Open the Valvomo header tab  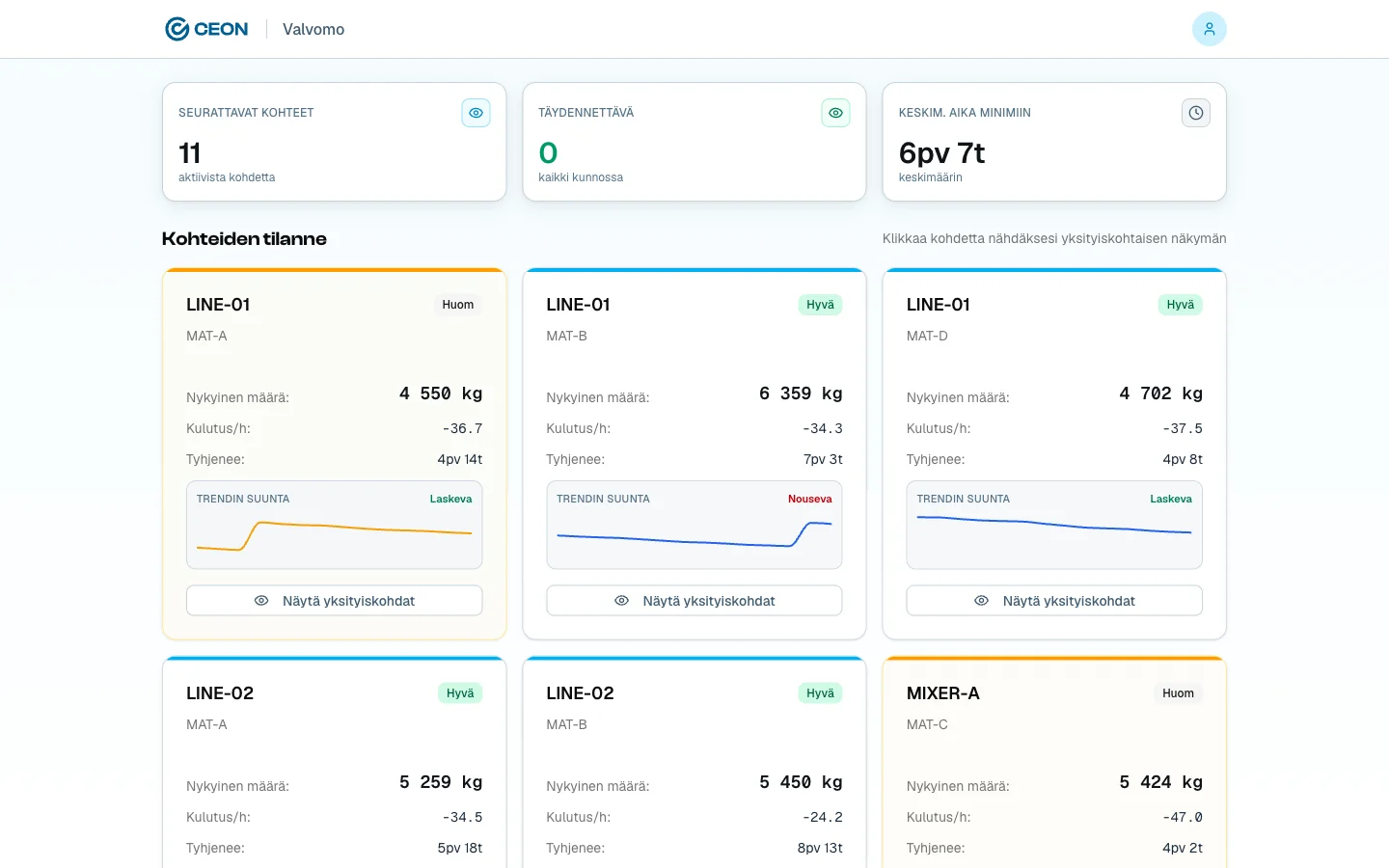click(x=313, y=29)
